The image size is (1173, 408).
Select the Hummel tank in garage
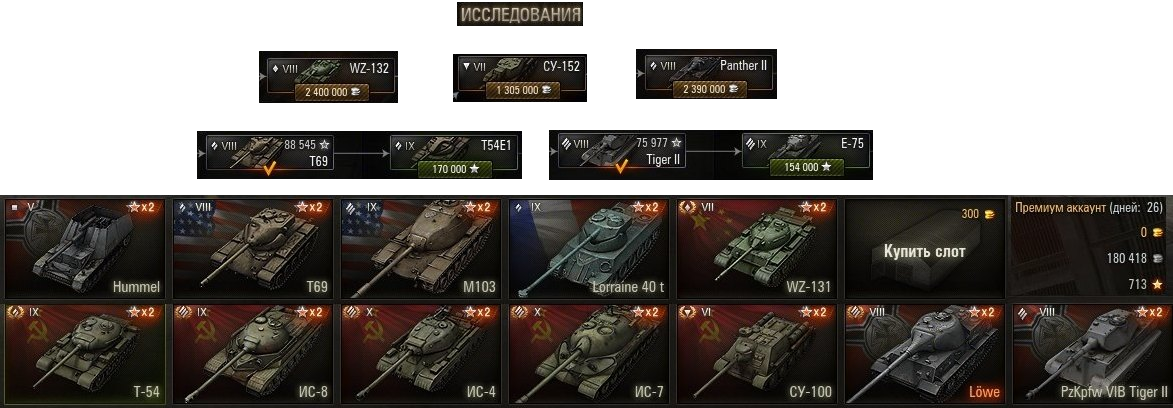click(x=85, y=249)
